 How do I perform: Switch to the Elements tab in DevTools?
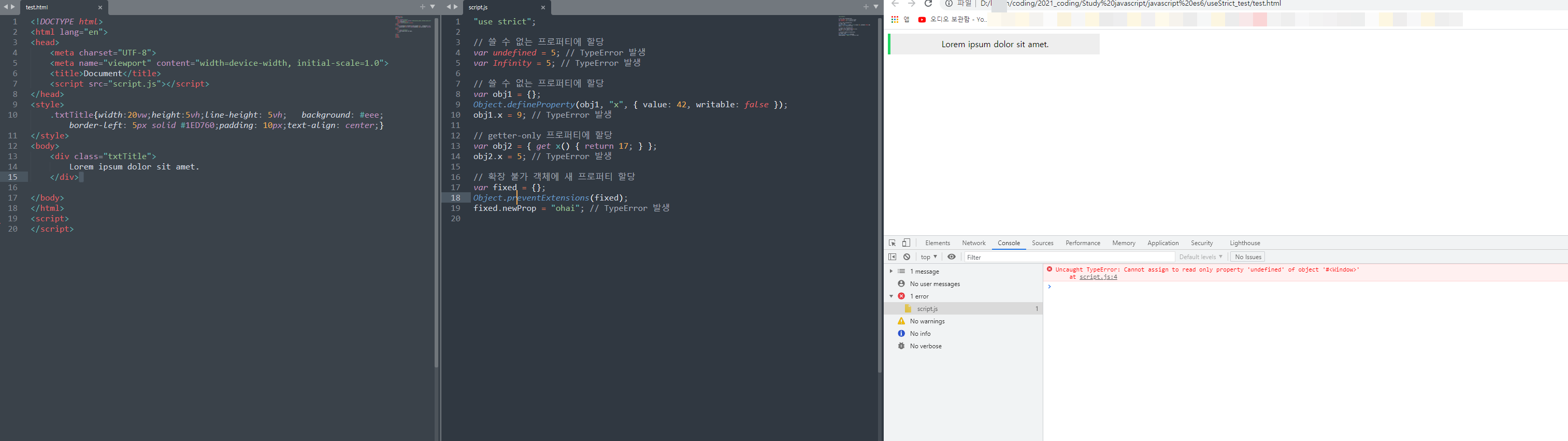click(x=938, y=243)
